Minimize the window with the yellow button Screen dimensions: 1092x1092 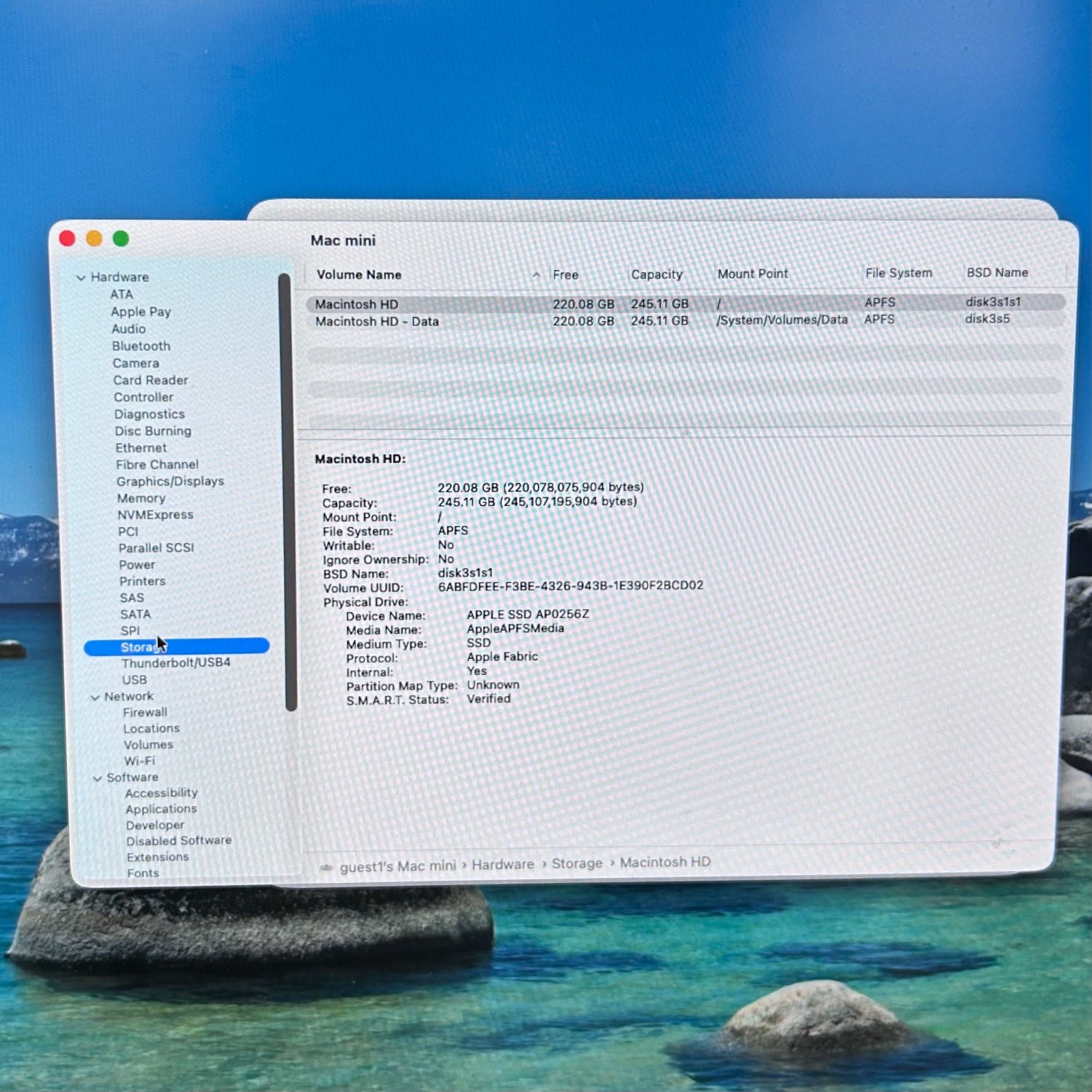[94, 238]
